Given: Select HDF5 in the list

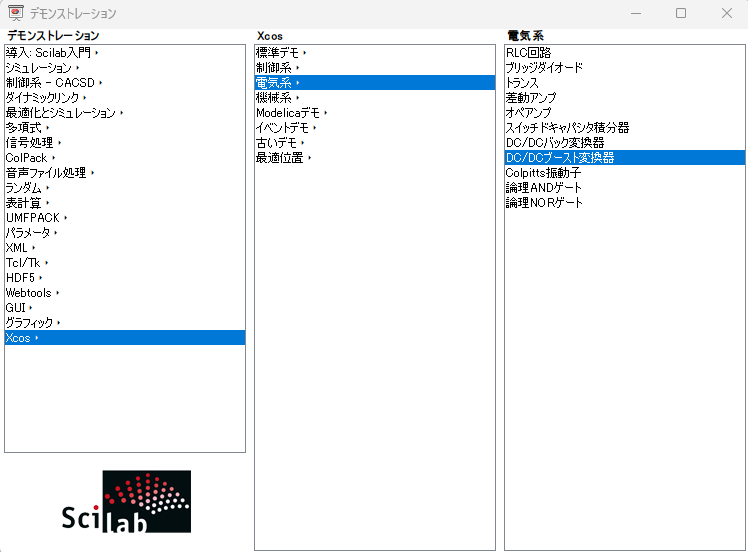Looking at the screenshot, I should point(125,278).
